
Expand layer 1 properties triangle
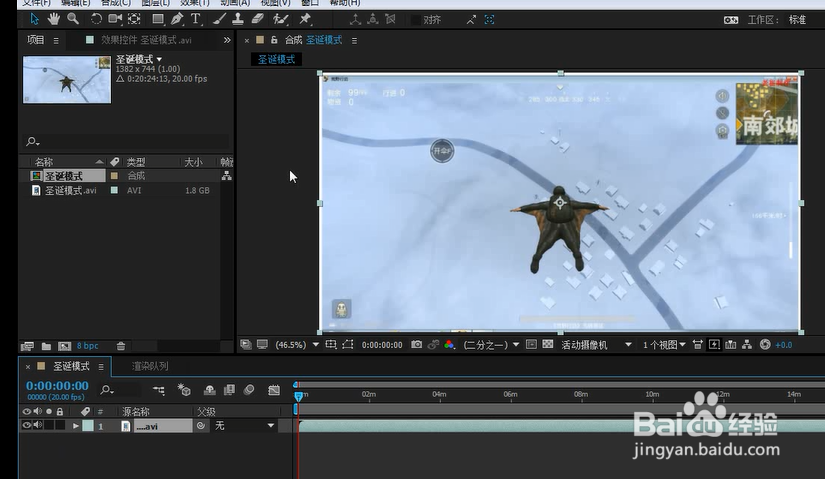coord(76,426)
